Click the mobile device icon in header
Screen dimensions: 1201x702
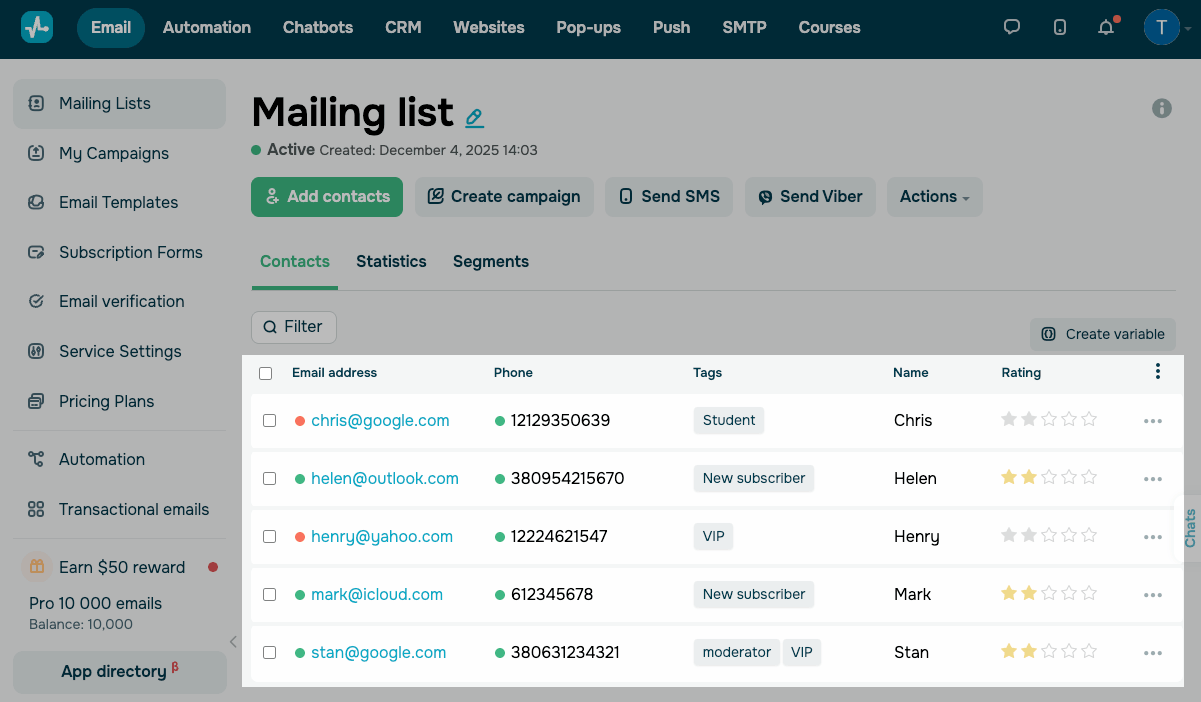(1060, 28)
